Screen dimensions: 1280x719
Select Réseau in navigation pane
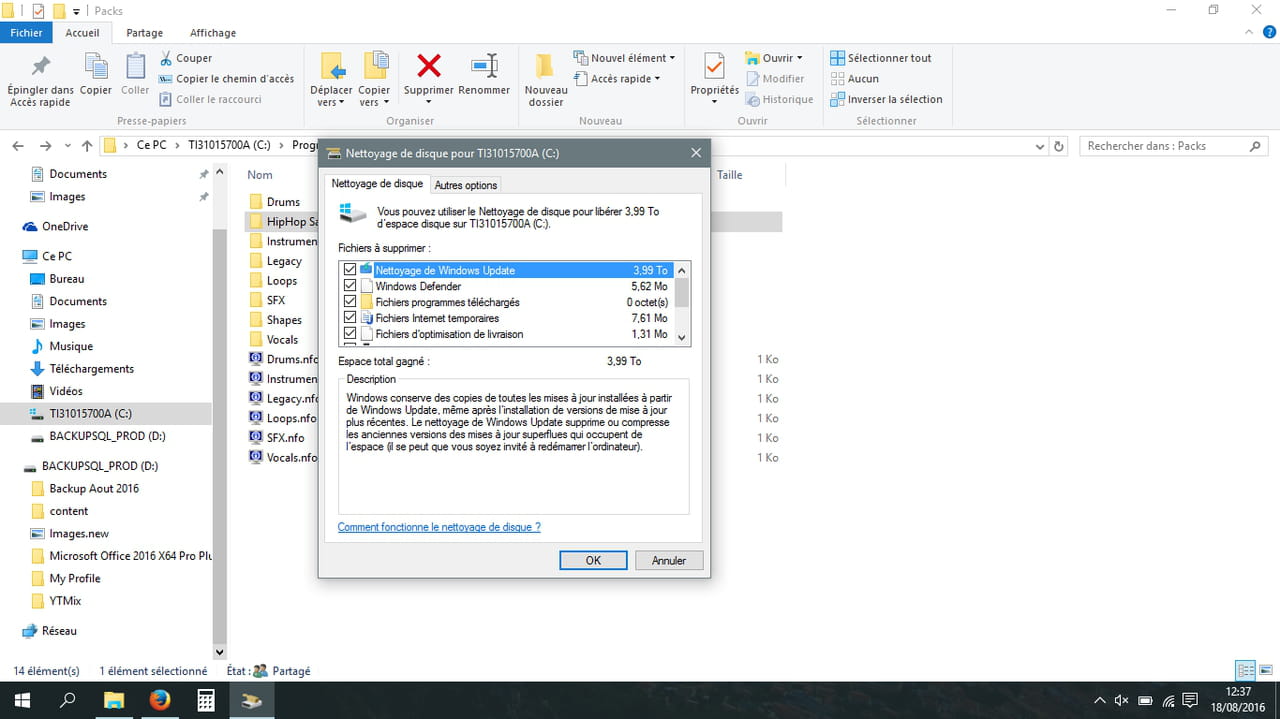(x=59, y=631)
